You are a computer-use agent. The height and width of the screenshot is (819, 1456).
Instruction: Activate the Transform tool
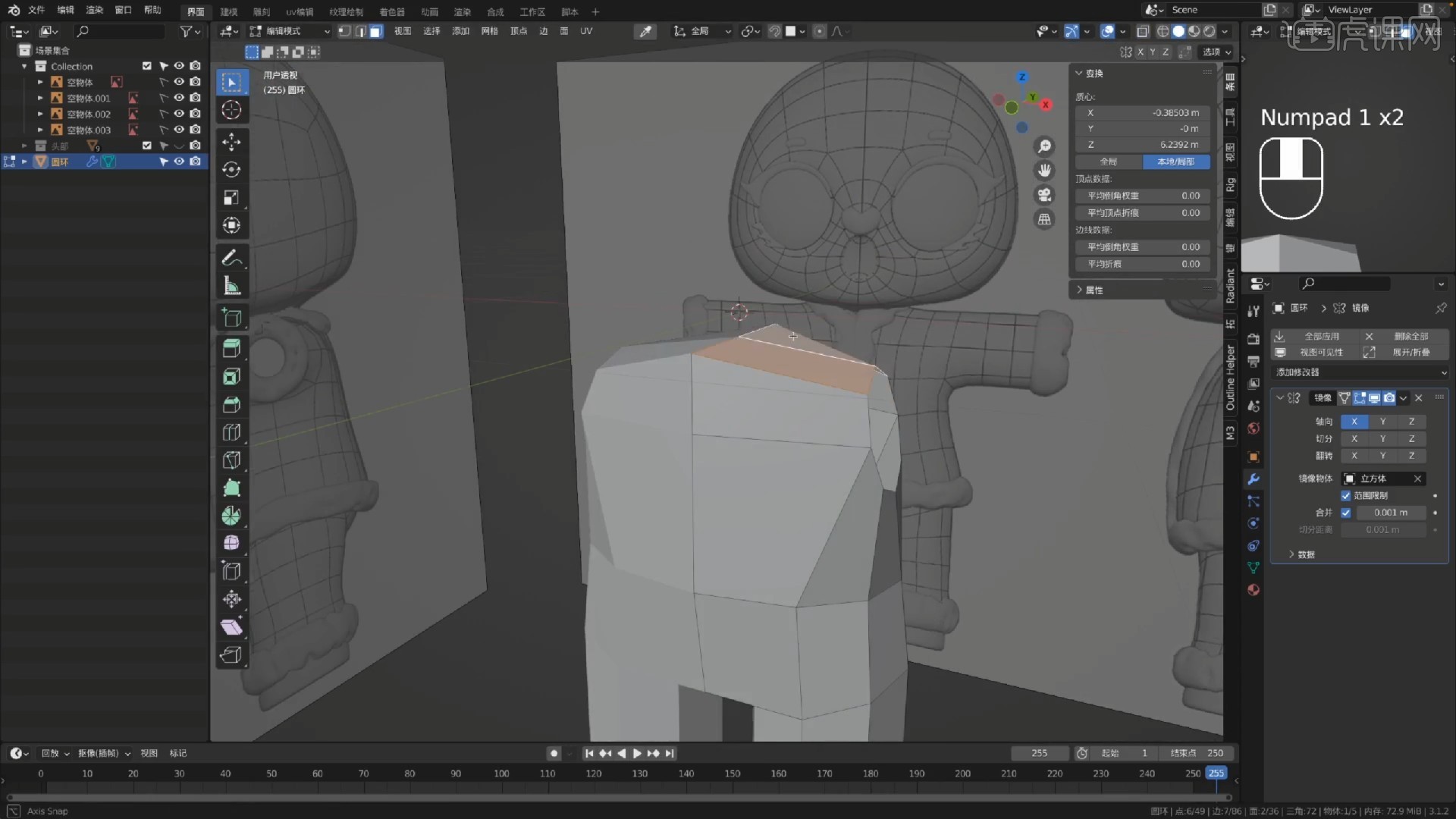coord(232,226)
